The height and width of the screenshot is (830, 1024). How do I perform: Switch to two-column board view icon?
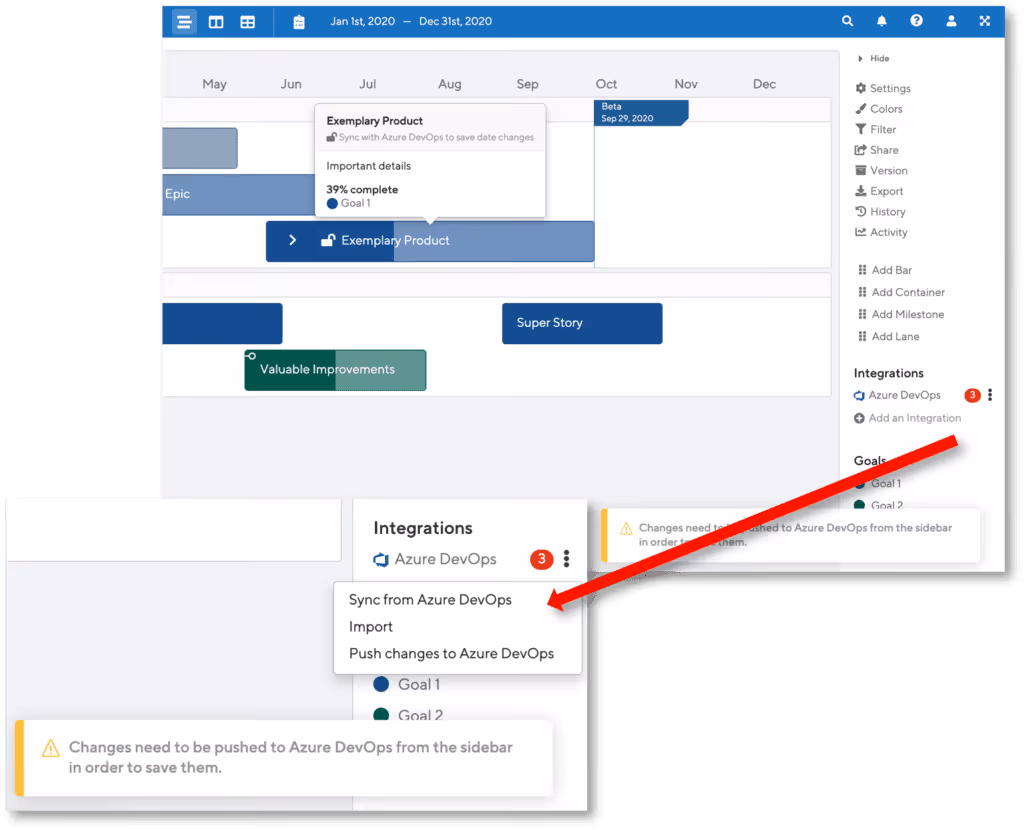[x=216, y=22]
